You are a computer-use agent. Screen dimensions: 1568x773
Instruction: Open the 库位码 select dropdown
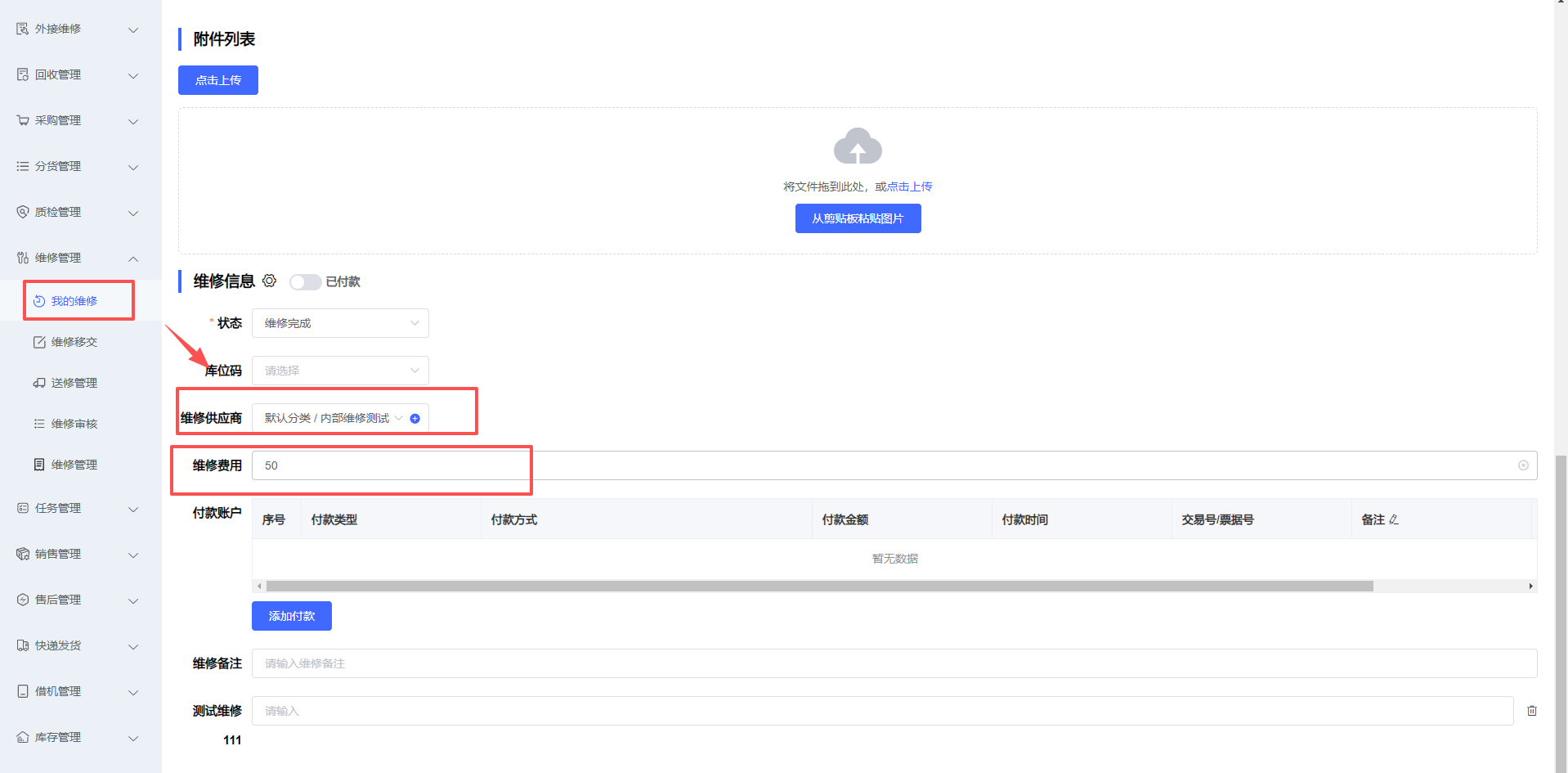340,371
